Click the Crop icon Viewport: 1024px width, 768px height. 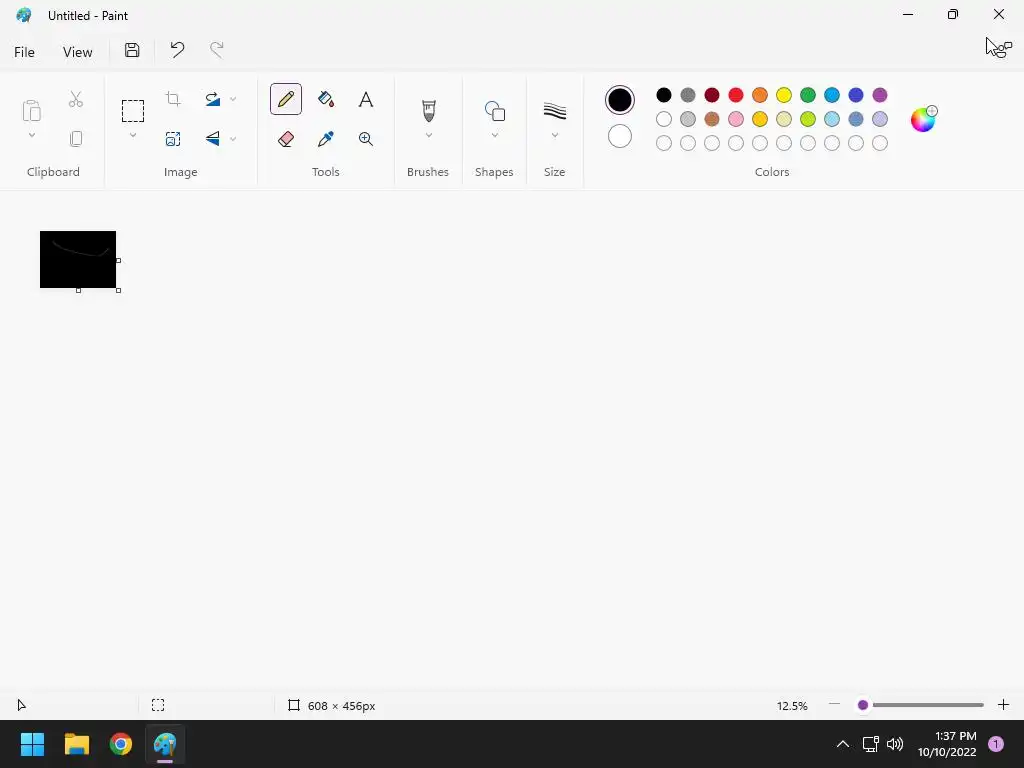(x=173, y=99)
